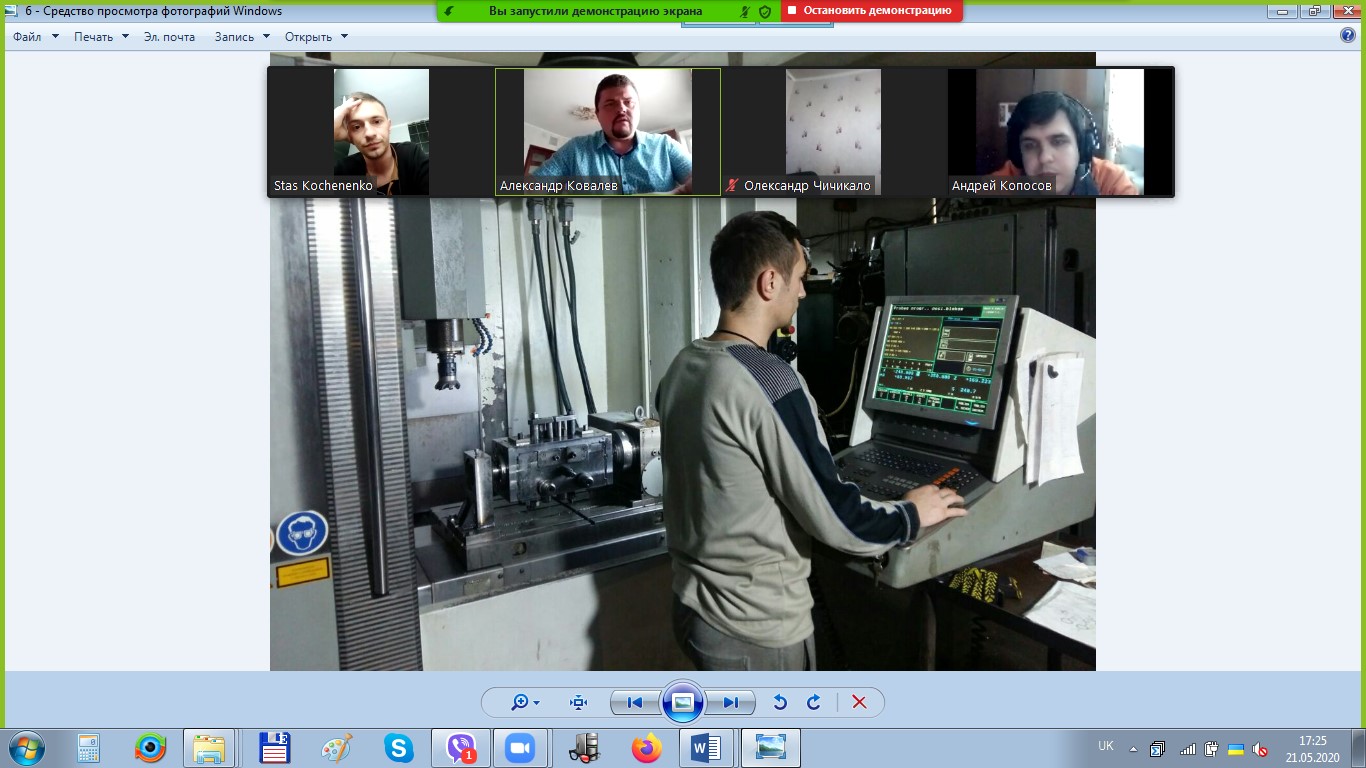Delete the current photo with red X
Viewport: 1366px width, 768px height.
point(859,702)
